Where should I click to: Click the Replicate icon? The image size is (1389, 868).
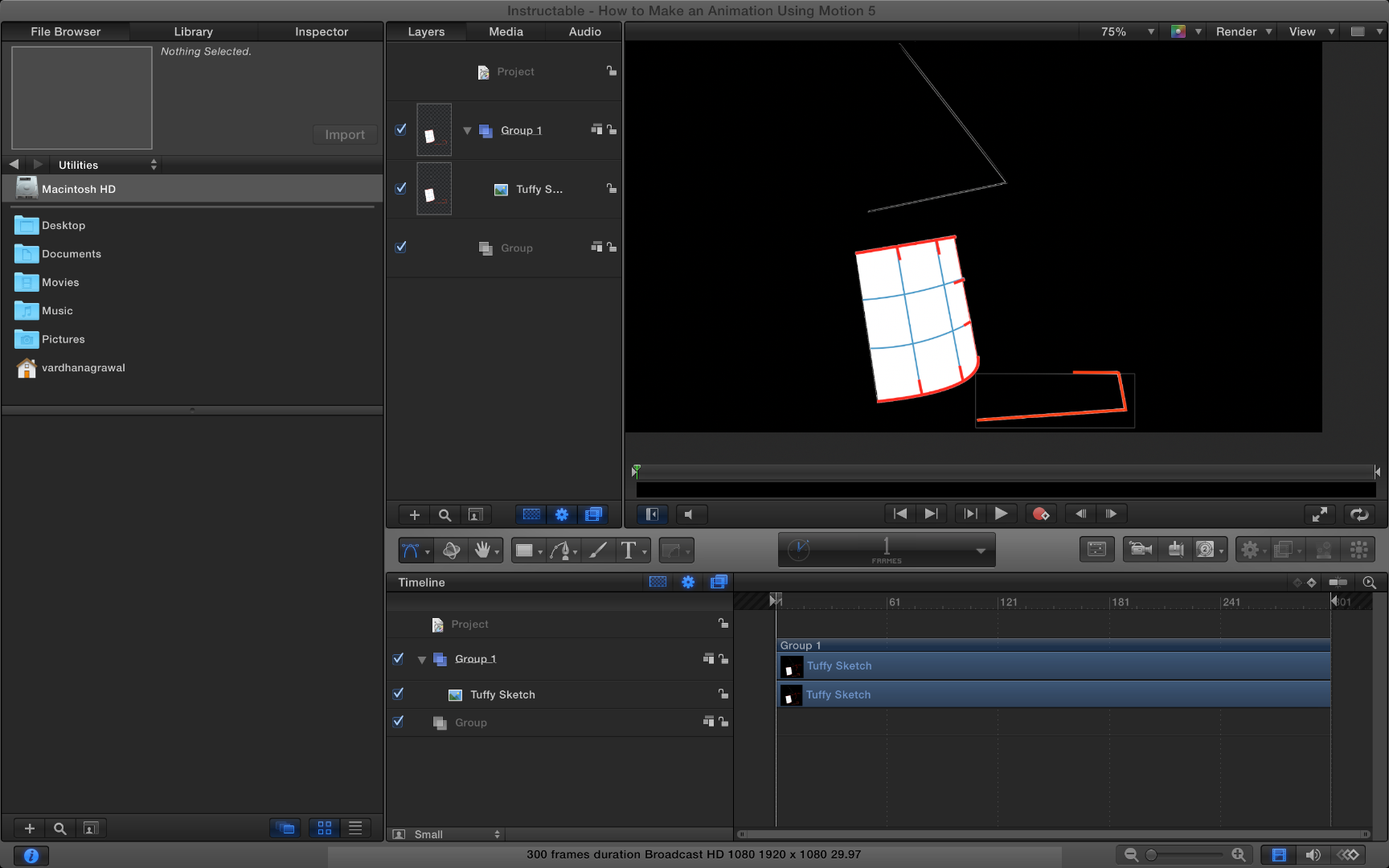[1359, 550]
